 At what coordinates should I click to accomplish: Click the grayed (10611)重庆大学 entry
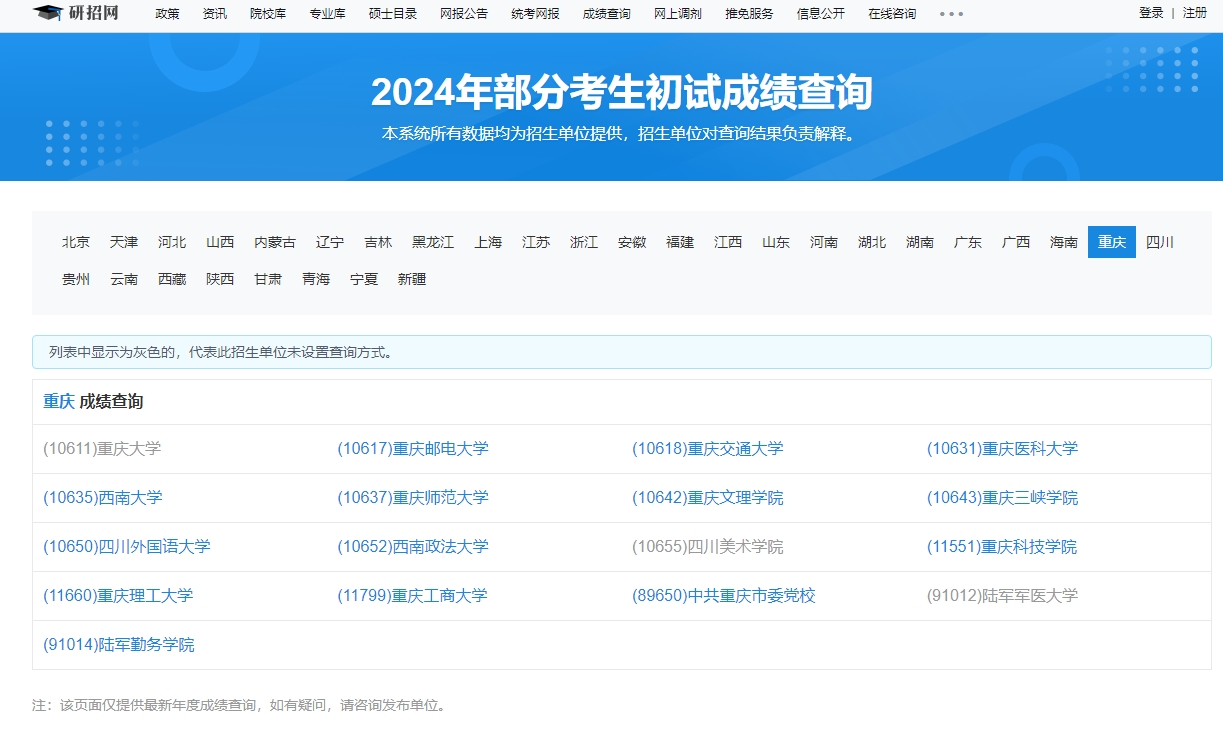[x=102, y=449]
